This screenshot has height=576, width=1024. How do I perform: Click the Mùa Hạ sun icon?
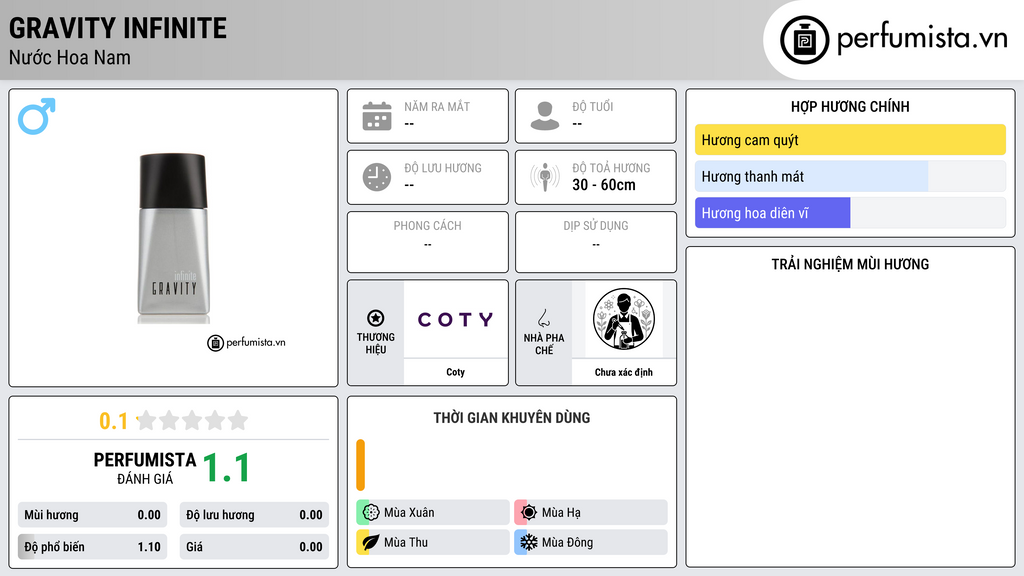point(529,513)
